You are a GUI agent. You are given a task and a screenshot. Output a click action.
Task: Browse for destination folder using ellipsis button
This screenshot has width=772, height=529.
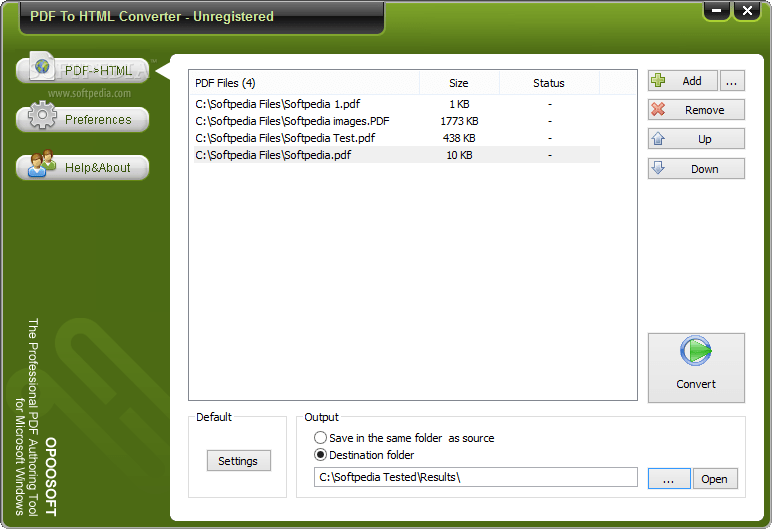coord(669,478)
